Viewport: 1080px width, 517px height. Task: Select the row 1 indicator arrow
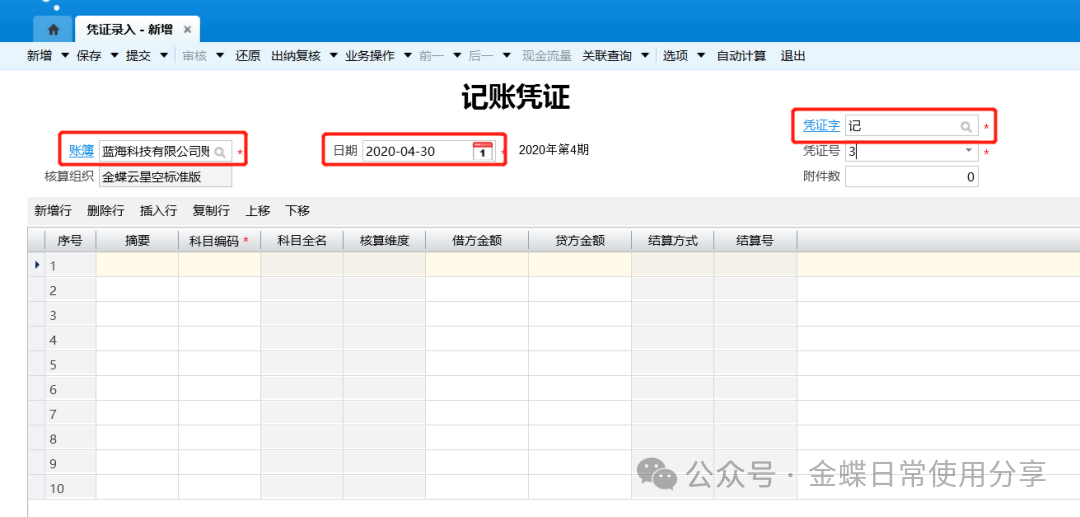pos(38,265)
